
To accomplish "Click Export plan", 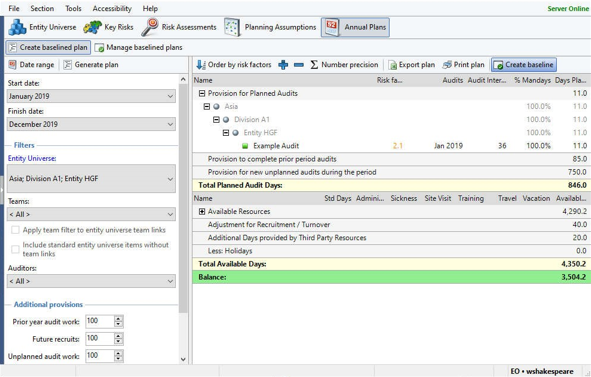I will pos(412,65).
